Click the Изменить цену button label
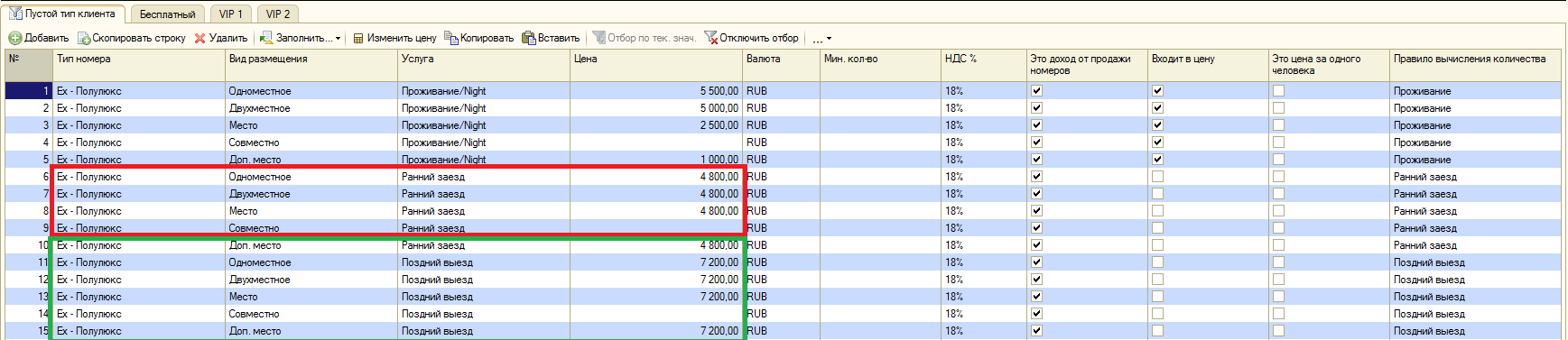 tap(402, 38)
